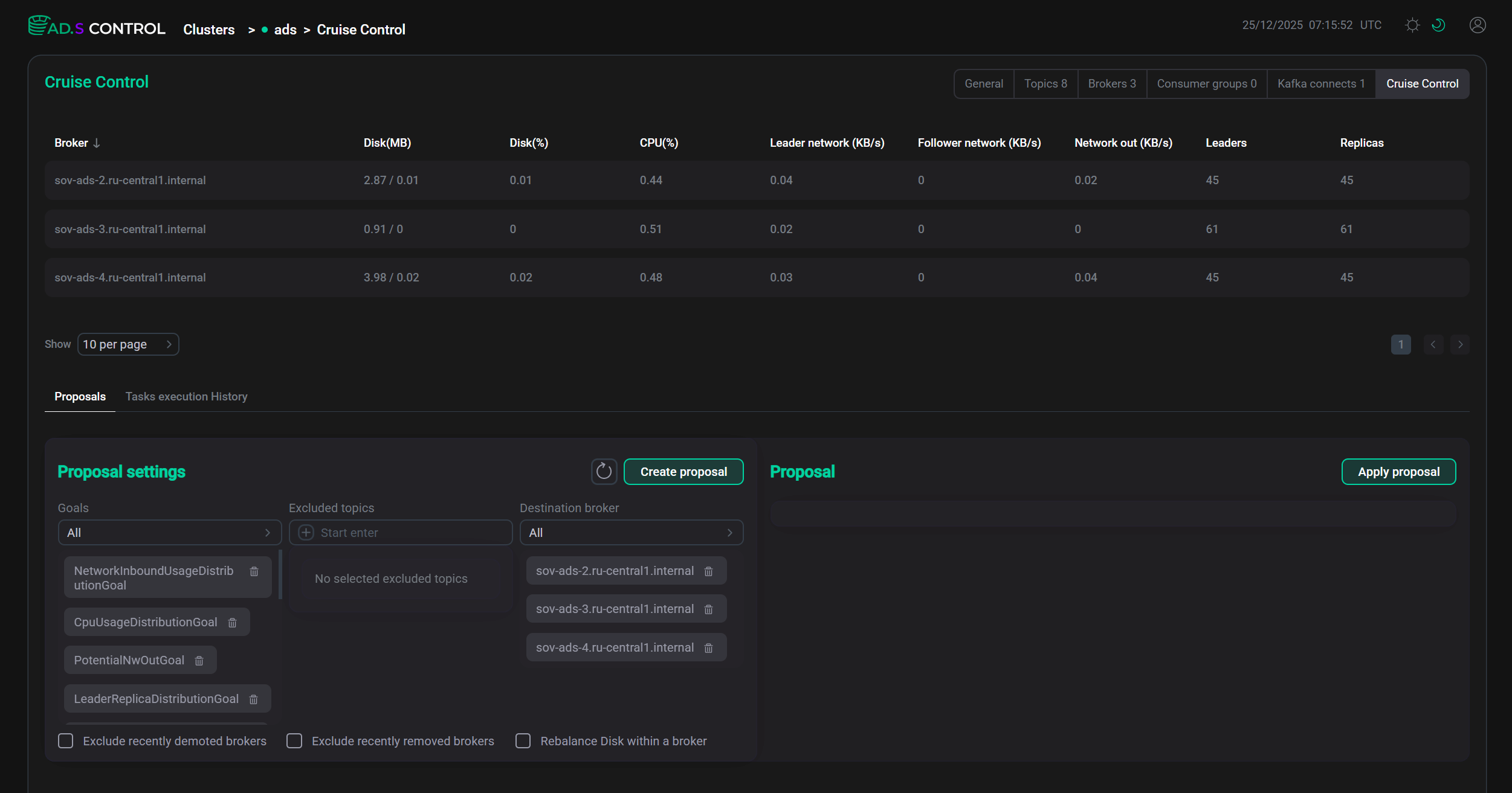This screenshot has height=793, width=1512.
Task: Check Exclude recently removed brokers
Action: pos(294,740)
